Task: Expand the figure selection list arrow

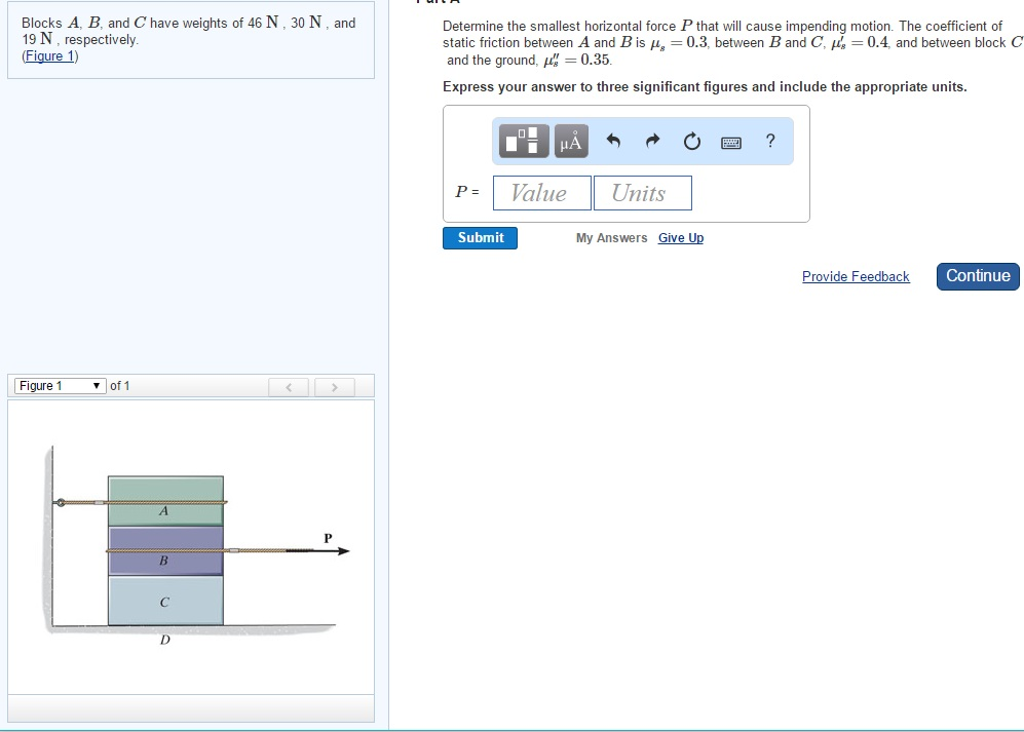Action: click(96, 385)
